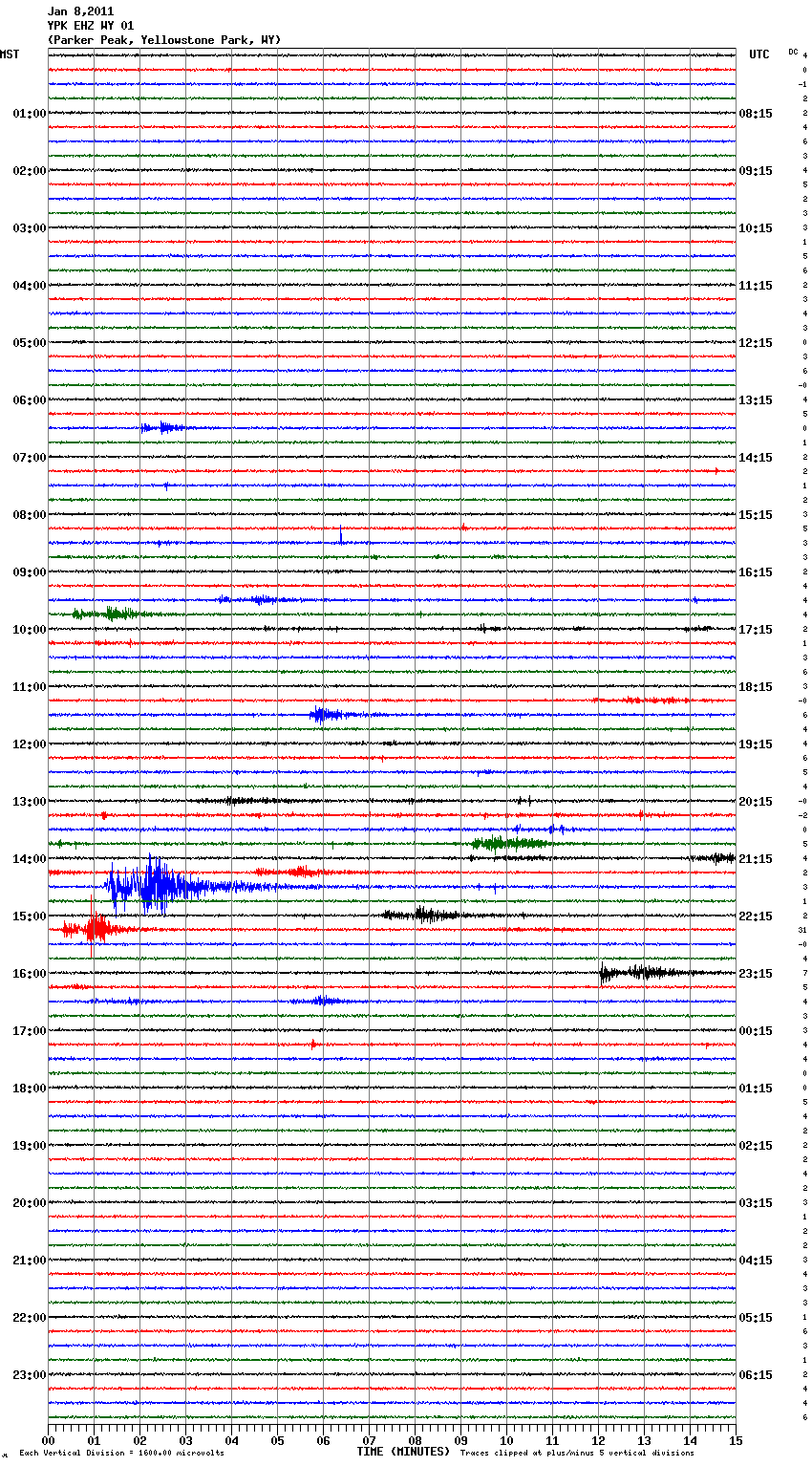The width and height of the screenshot is (812, 1466).
Task: Click the 23:15 UTC time label
Action: coord(756,974)
